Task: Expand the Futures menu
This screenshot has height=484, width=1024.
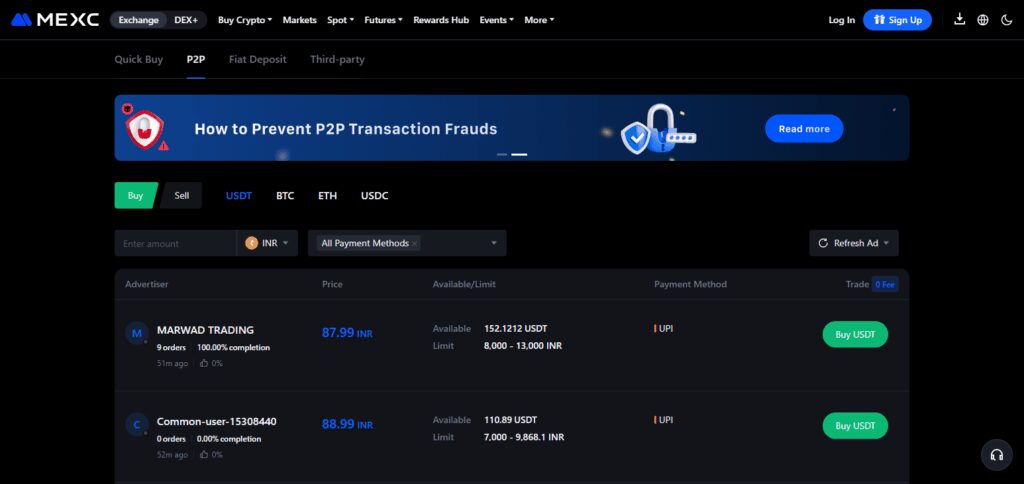Action: 383,20
